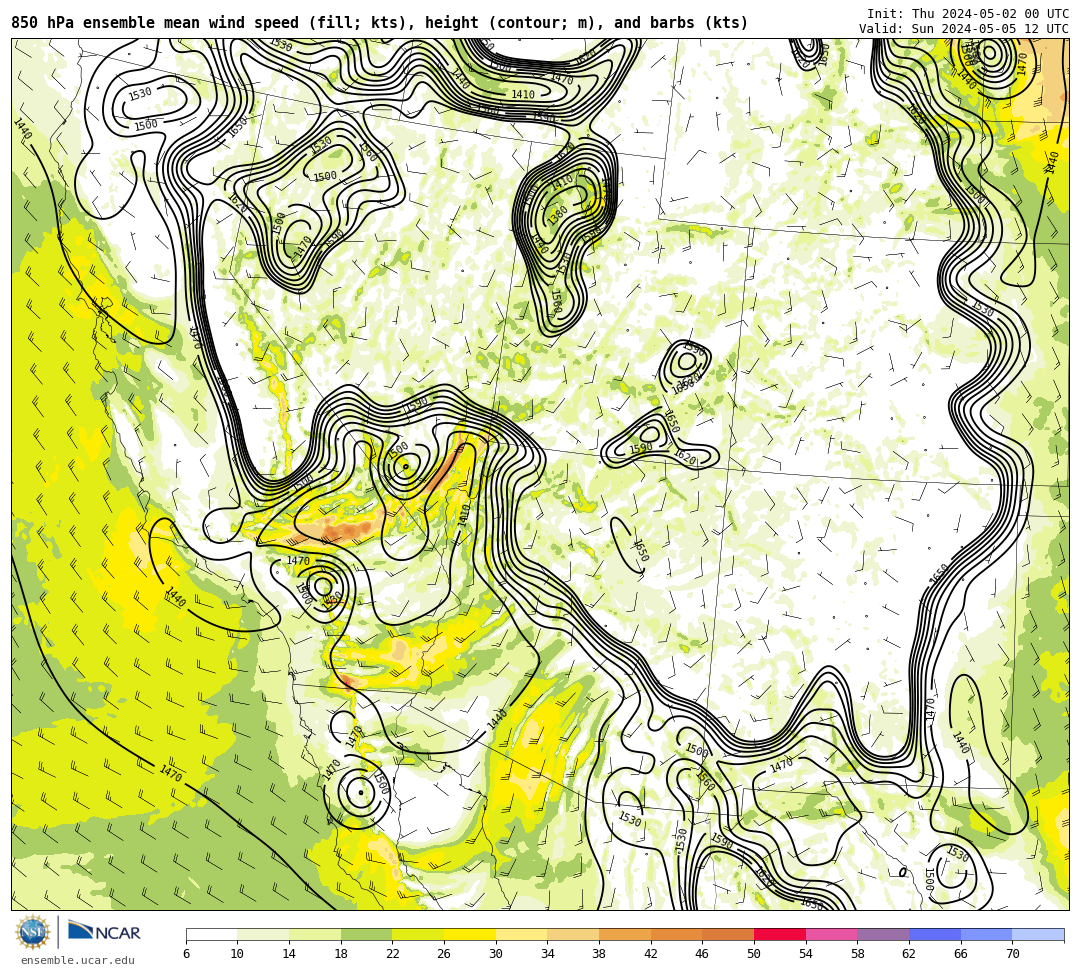Viewport: 1080px width, 973px height.
Task: Click the NSF logo
Action: pyautogui.click(x=32, y=932)
